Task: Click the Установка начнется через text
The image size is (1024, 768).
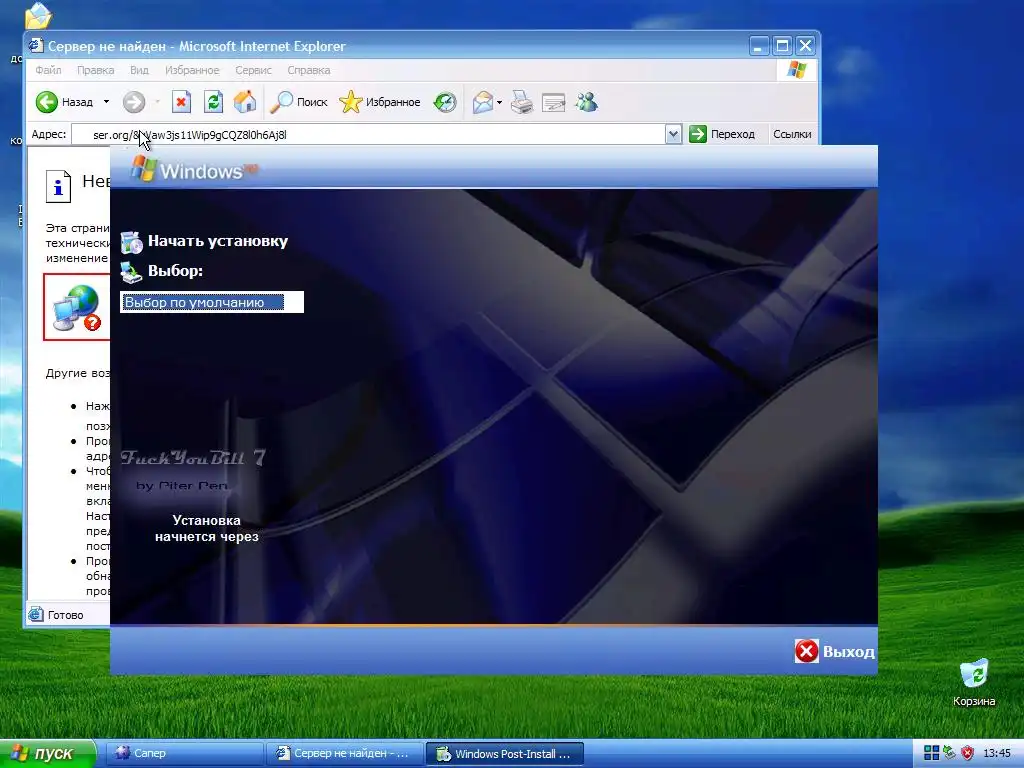Action: click(x=206, y=528)
